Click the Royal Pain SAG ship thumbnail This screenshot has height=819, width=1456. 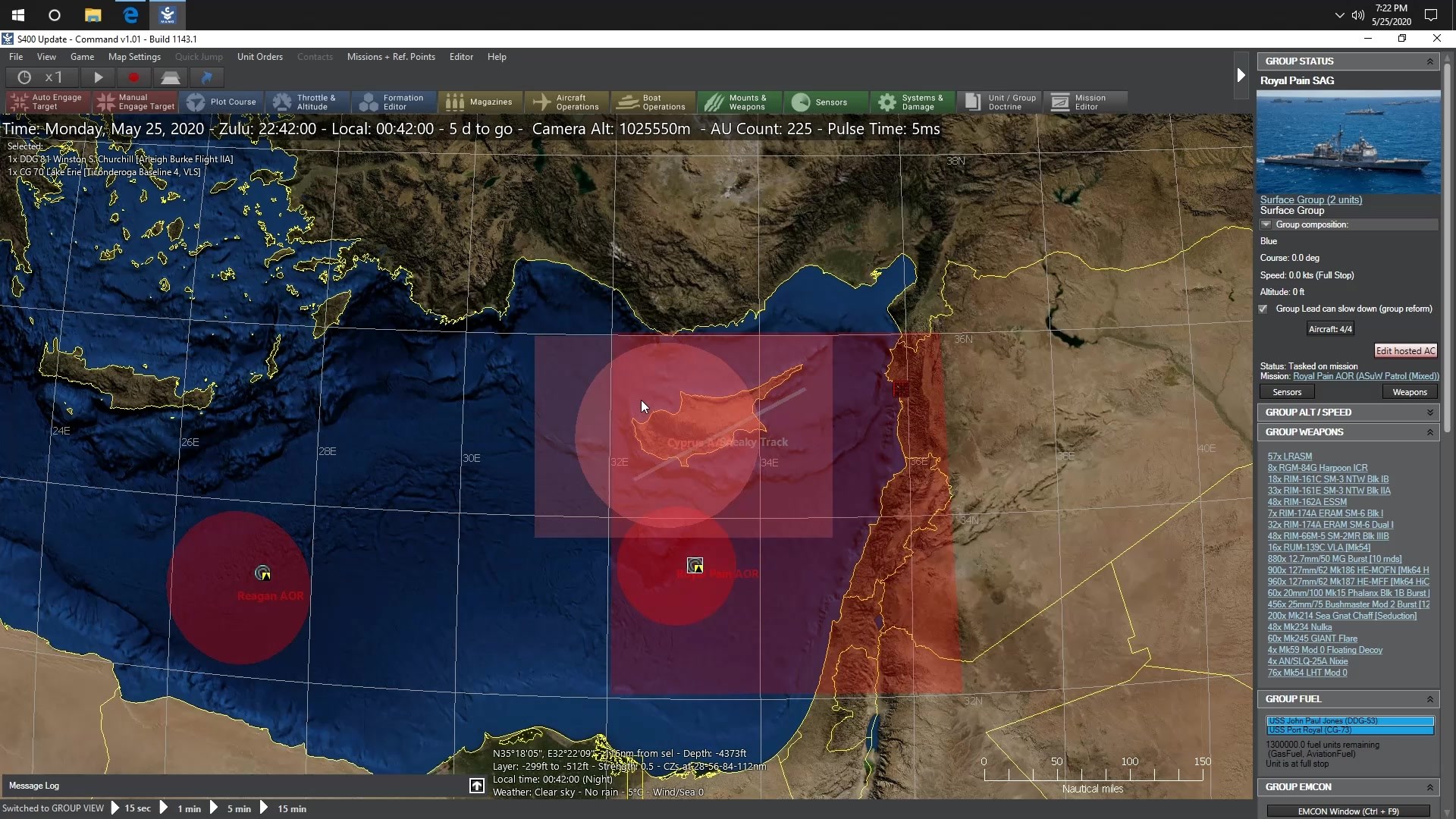[x=1348, y=142]
